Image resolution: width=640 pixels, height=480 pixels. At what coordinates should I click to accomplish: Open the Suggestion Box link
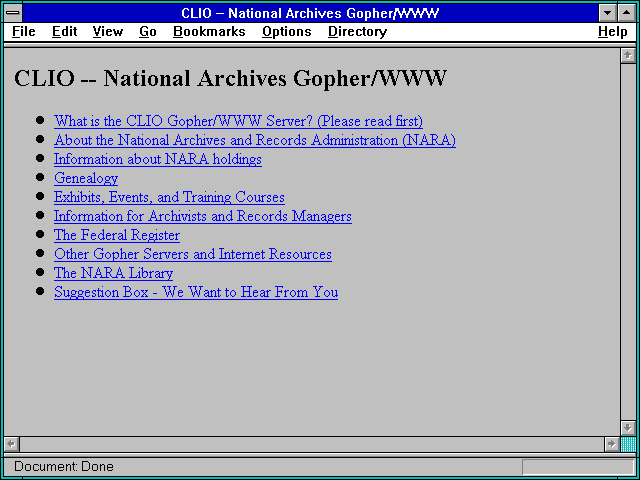coord(196,292)
